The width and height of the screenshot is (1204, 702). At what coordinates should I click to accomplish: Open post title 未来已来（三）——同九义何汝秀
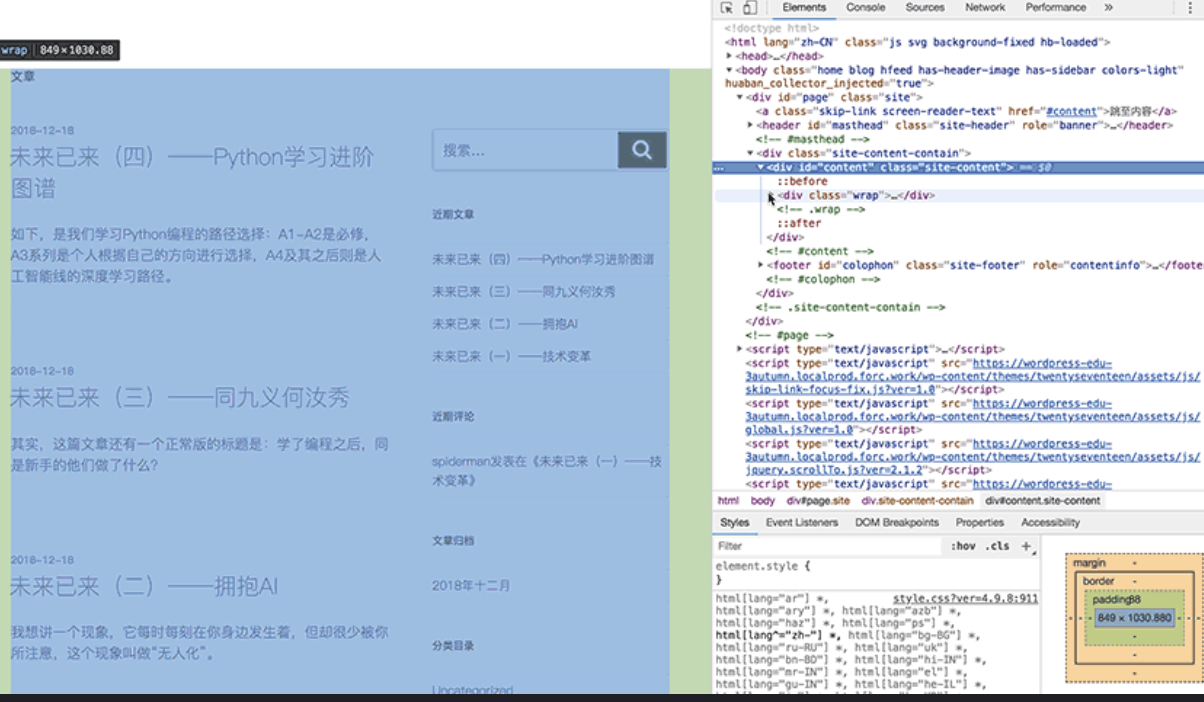point(180,397)
